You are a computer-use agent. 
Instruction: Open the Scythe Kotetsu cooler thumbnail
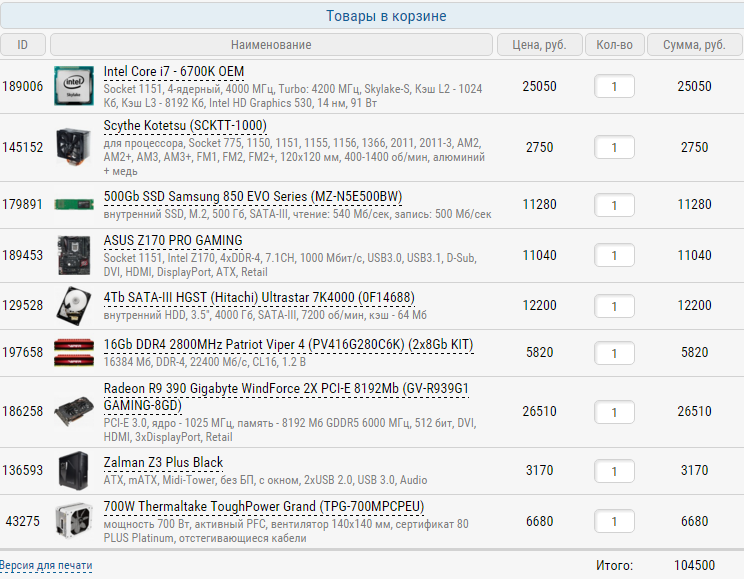click(74, 147)
